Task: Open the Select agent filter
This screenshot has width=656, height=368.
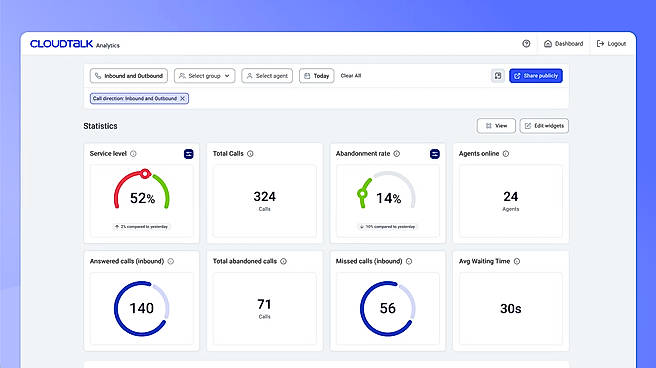Action: 267,76
